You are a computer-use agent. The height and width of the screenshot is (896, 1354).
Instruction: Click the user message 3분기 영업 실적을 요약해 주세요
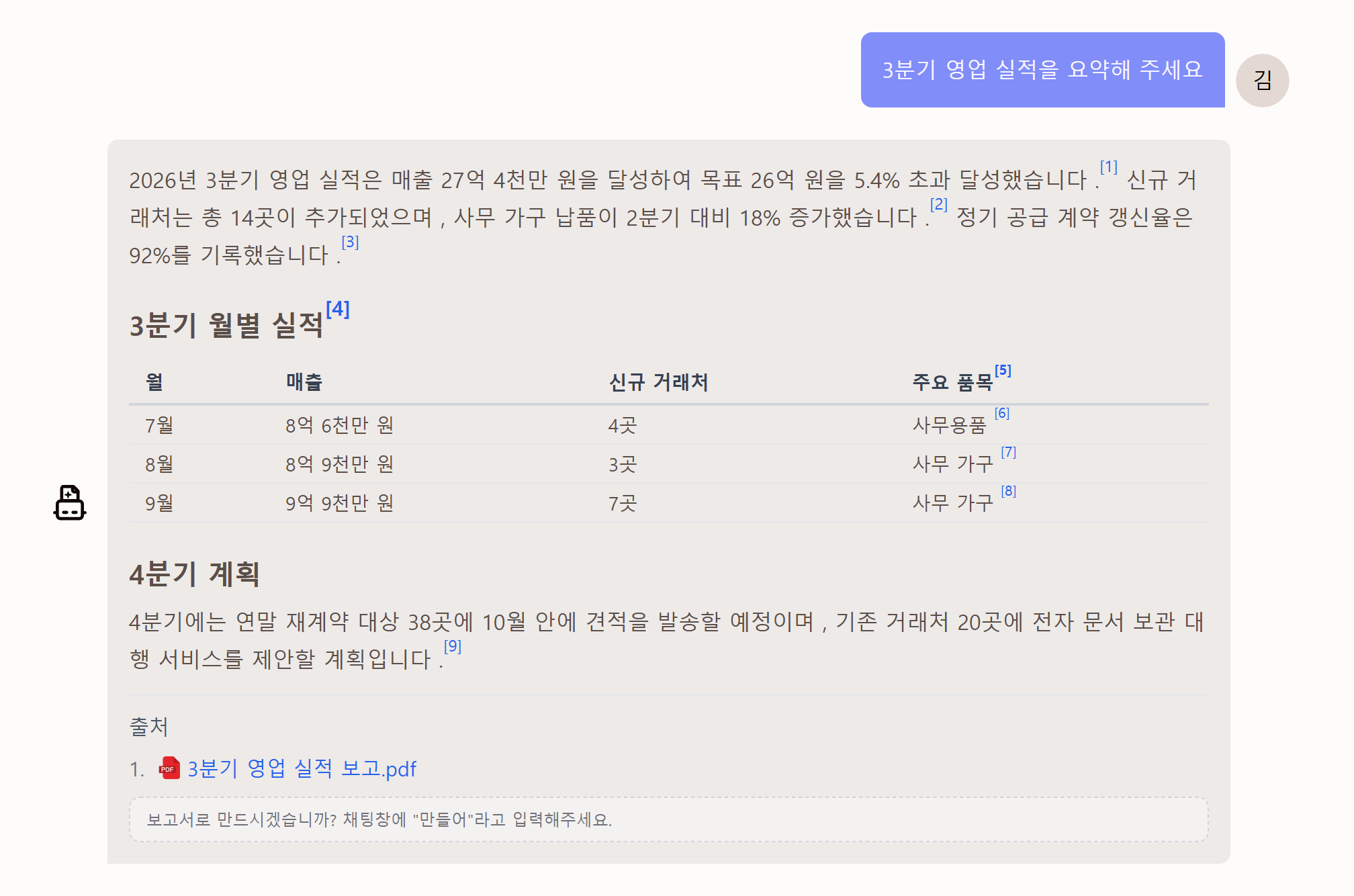coord(1042,70)
